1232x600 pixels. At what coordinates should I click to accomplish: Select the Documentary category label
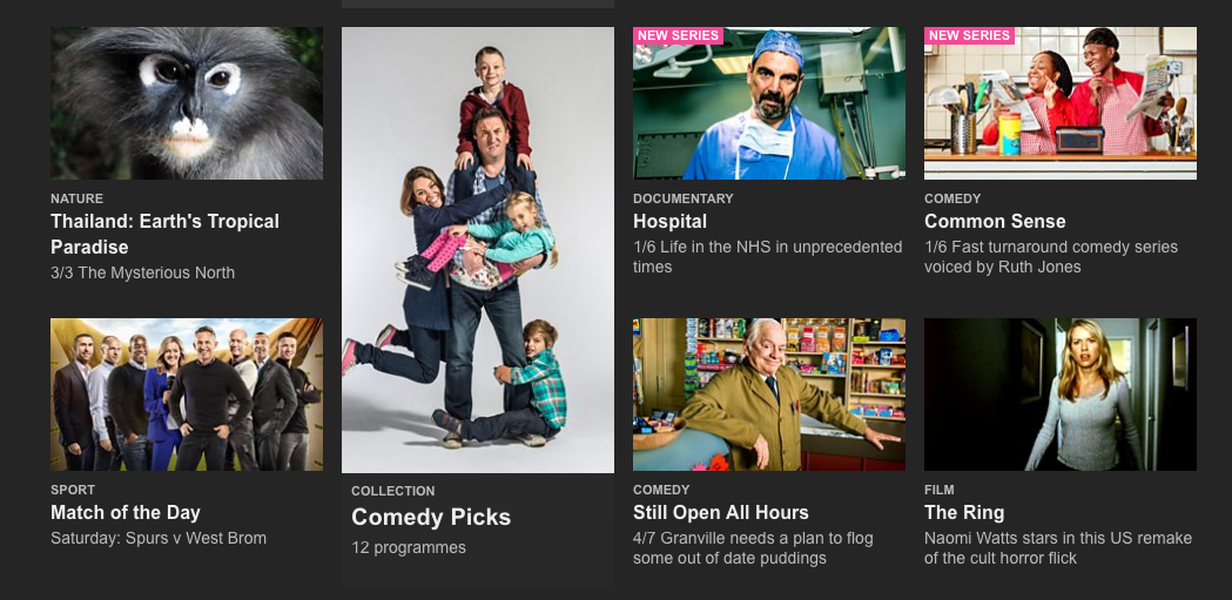pyautogui.click(x=683, y=199)
